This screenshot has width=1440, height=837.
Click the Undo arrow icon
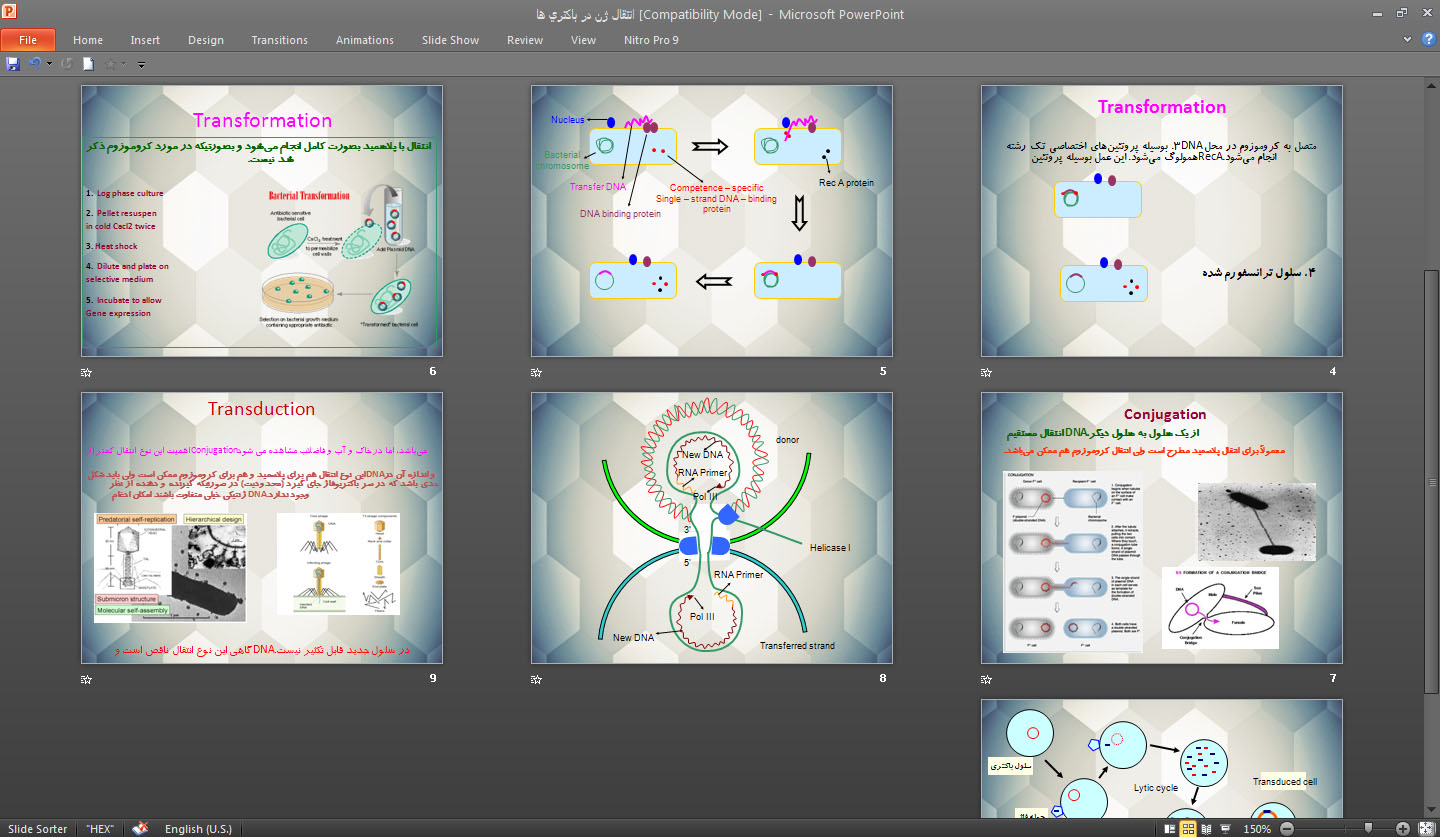coord(35,64)
